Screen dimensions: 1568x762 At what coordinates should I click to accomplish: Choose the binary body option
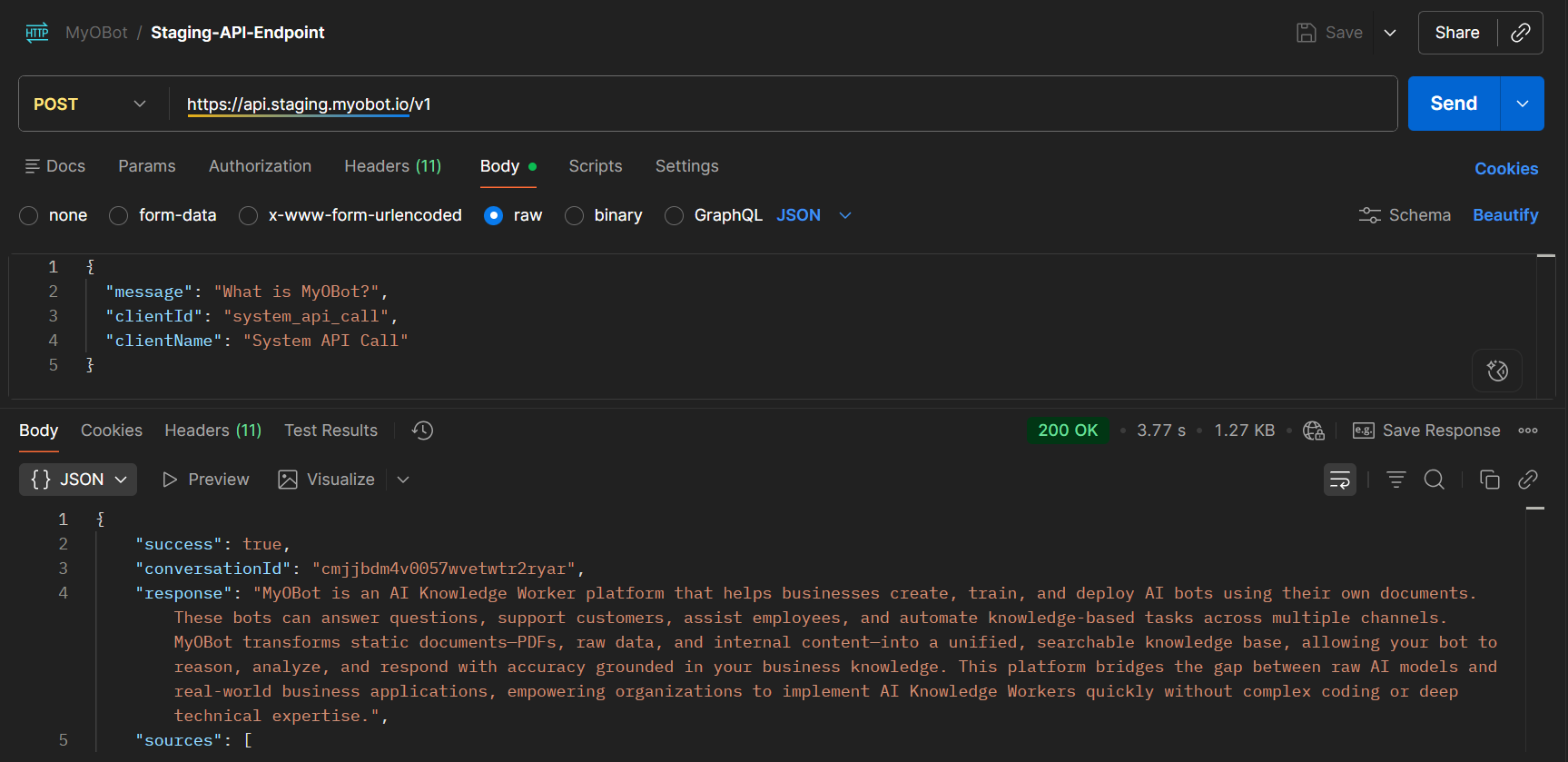click(x=574, y=215)
